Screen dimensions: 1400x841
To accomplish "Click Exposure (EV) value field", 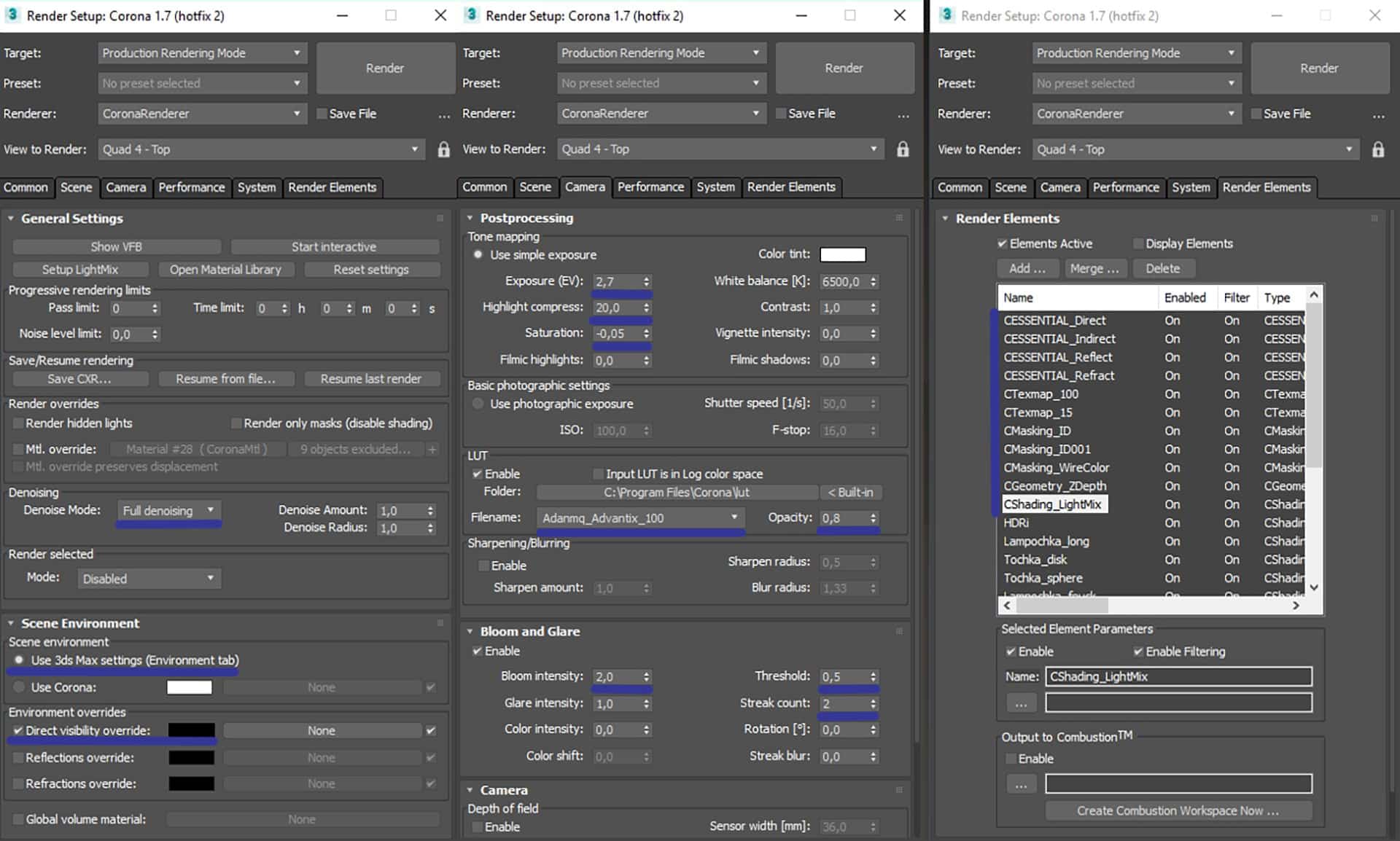I will tap(616, 281).
